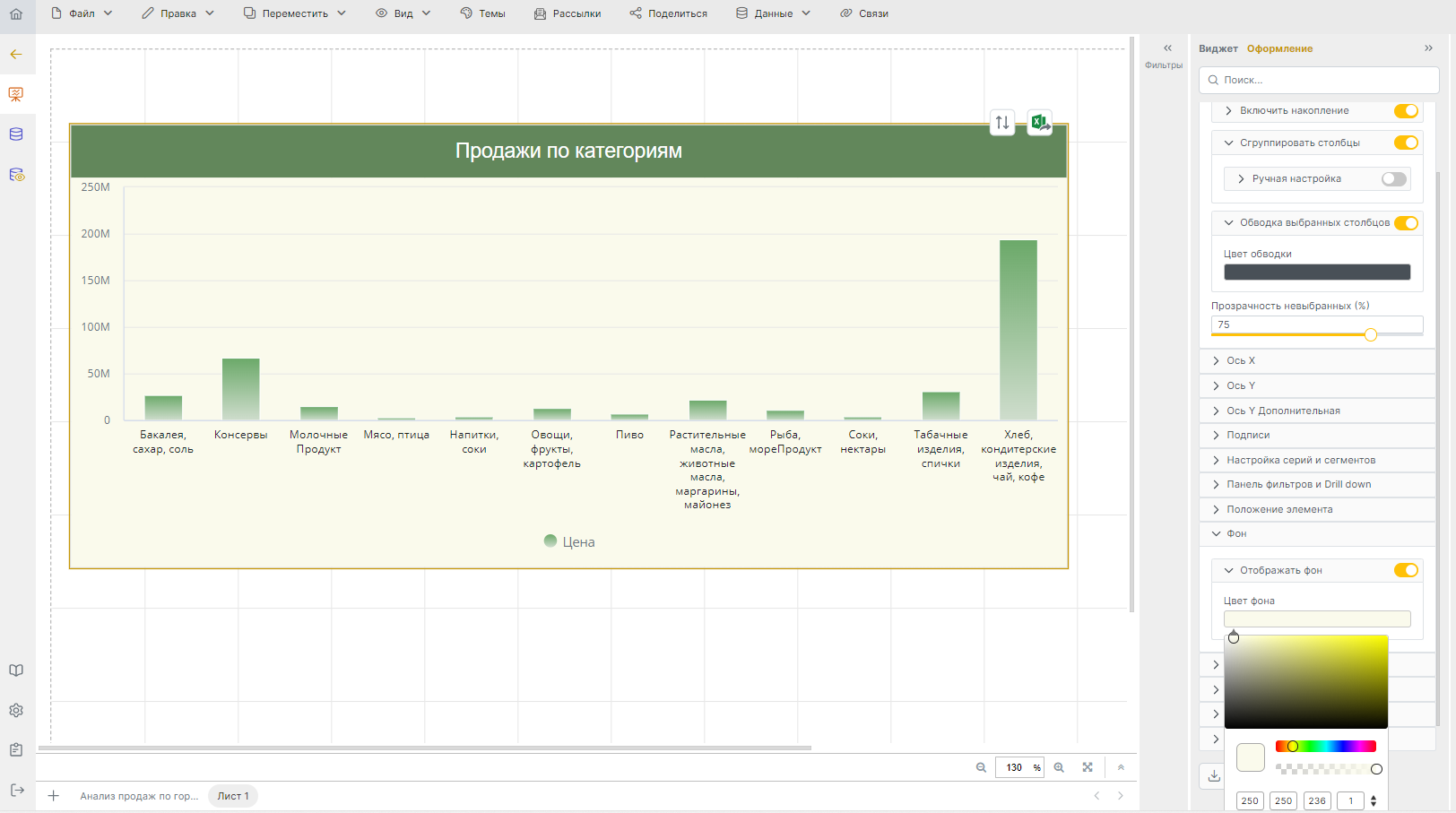Pick a color from the color gradient picker

[x=1306, y=681]
